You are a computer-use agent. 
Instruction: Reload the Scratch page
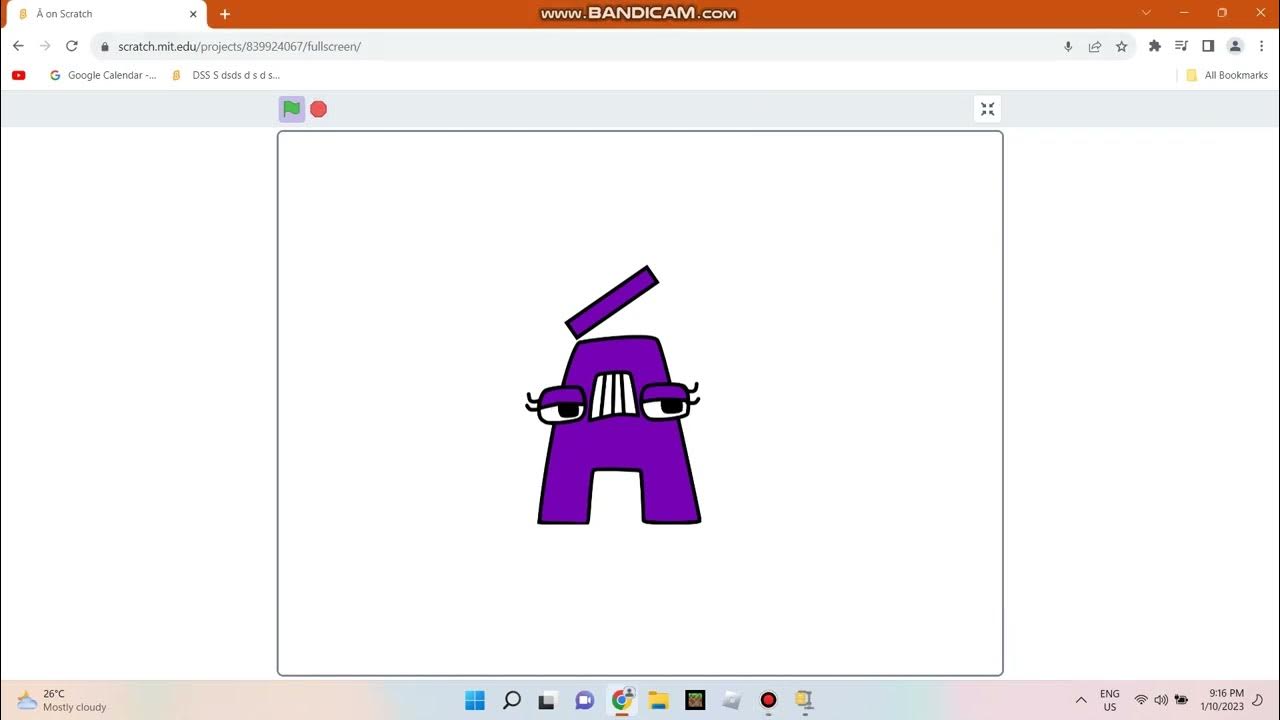[x=72, y=46]
